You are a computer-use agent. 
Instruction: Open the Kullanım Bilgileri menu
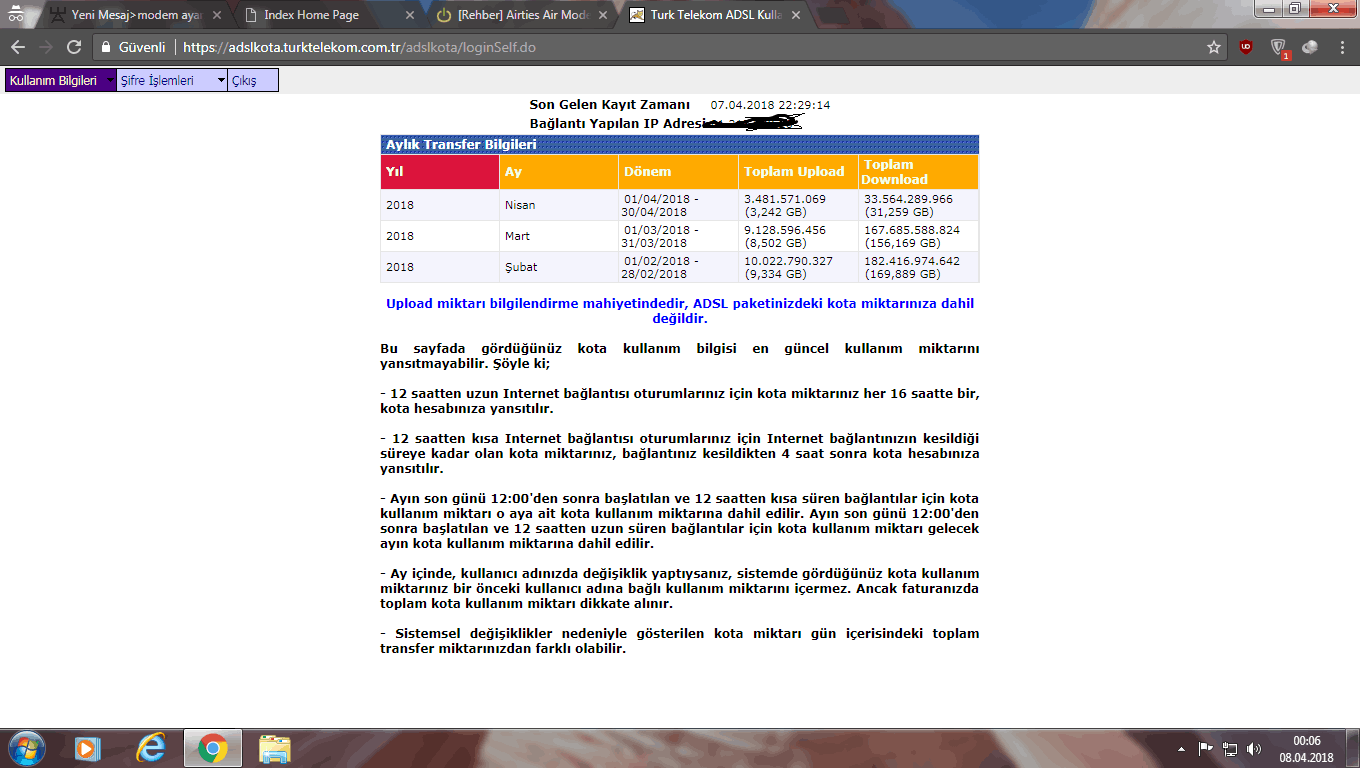[x=61, y=81]
